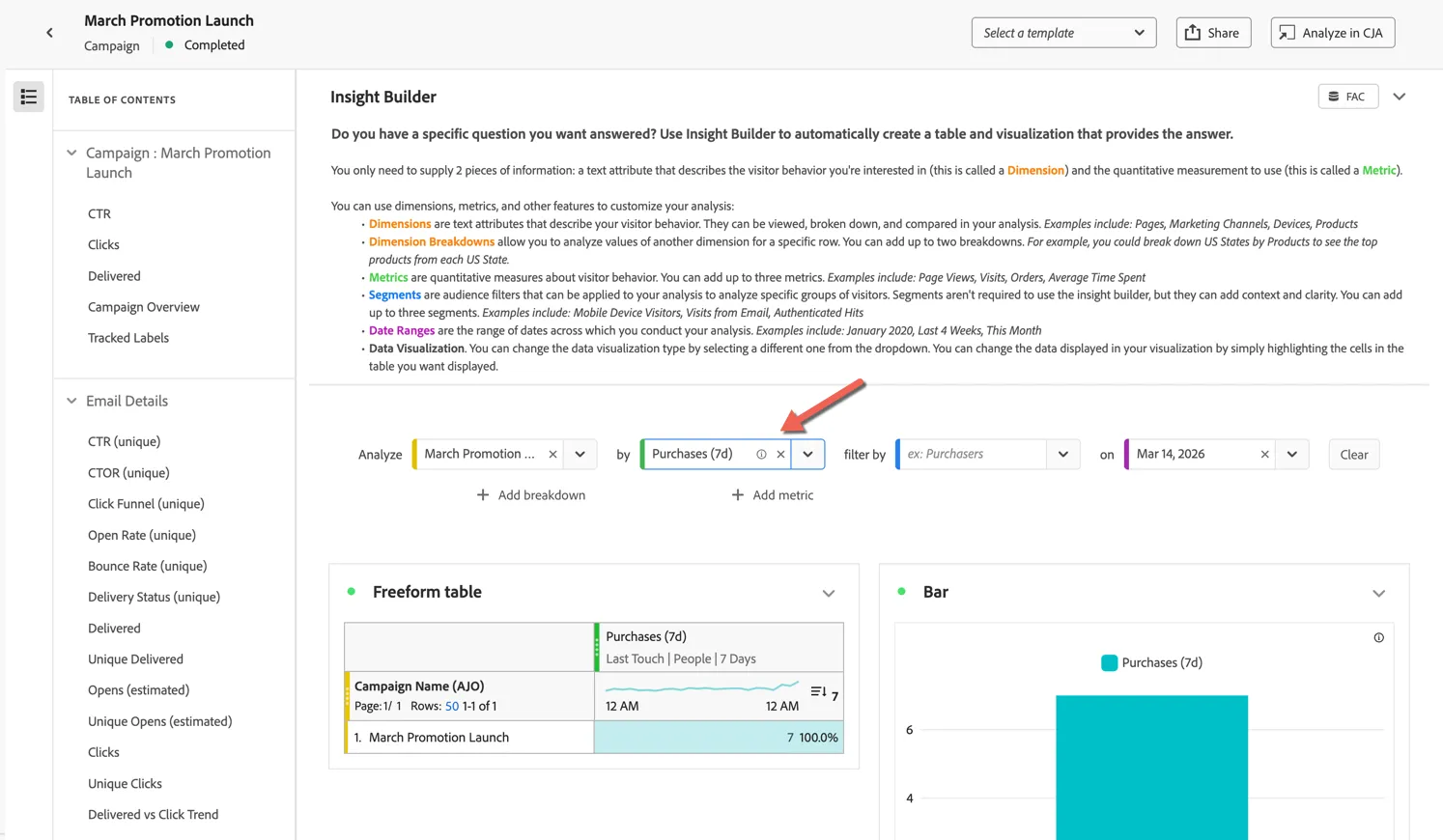
Task: Click the filter by segment input field
Action: point(973,454)
